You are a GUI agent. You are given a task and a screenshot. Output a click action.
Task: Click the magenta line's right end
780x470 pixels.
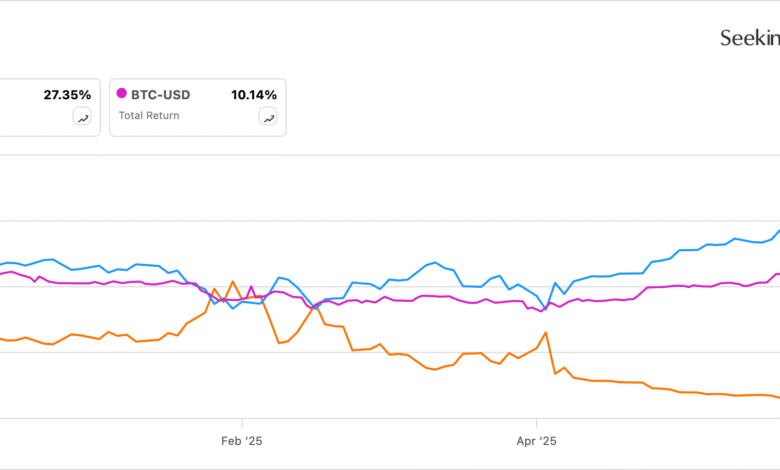click(777, 275)
